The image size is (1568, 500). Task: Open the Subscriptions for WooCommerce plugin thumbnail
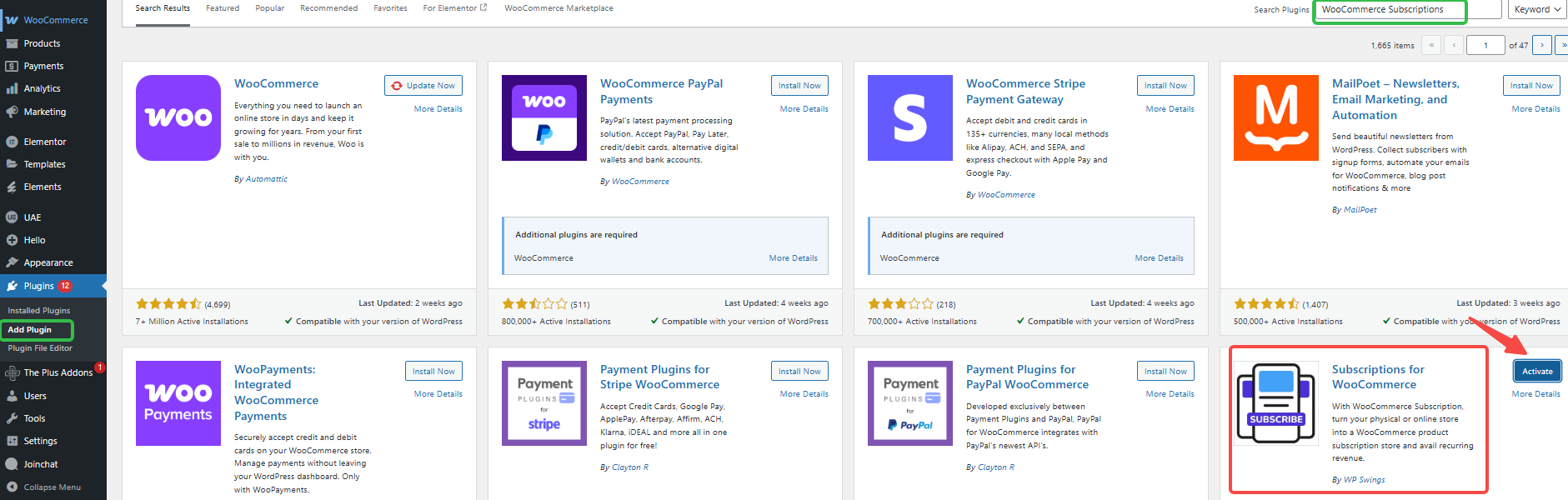[x=1275, y=403]
